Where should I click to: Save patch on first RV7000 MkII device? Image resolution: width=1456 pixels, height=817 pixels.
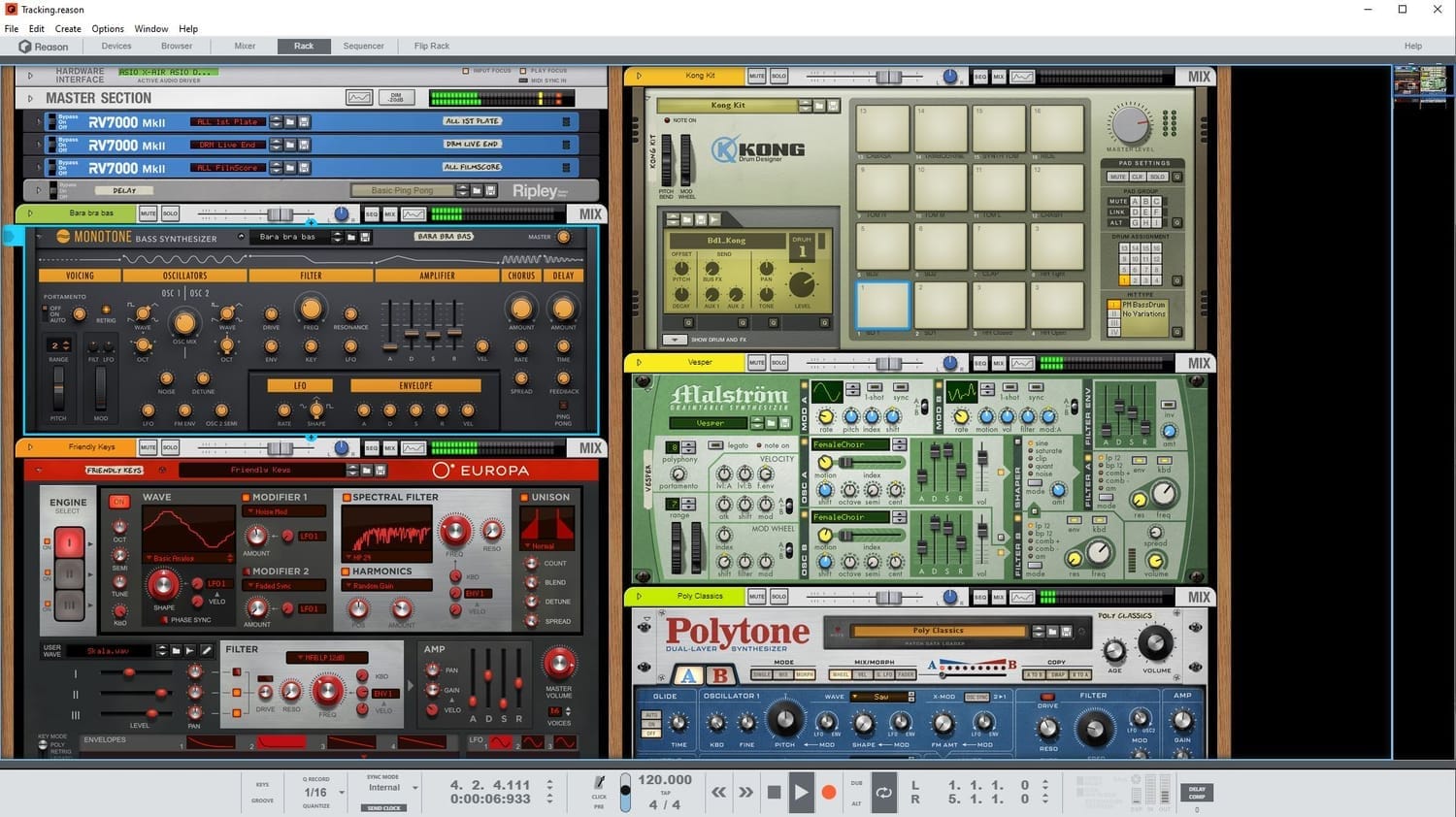(304, 121)
